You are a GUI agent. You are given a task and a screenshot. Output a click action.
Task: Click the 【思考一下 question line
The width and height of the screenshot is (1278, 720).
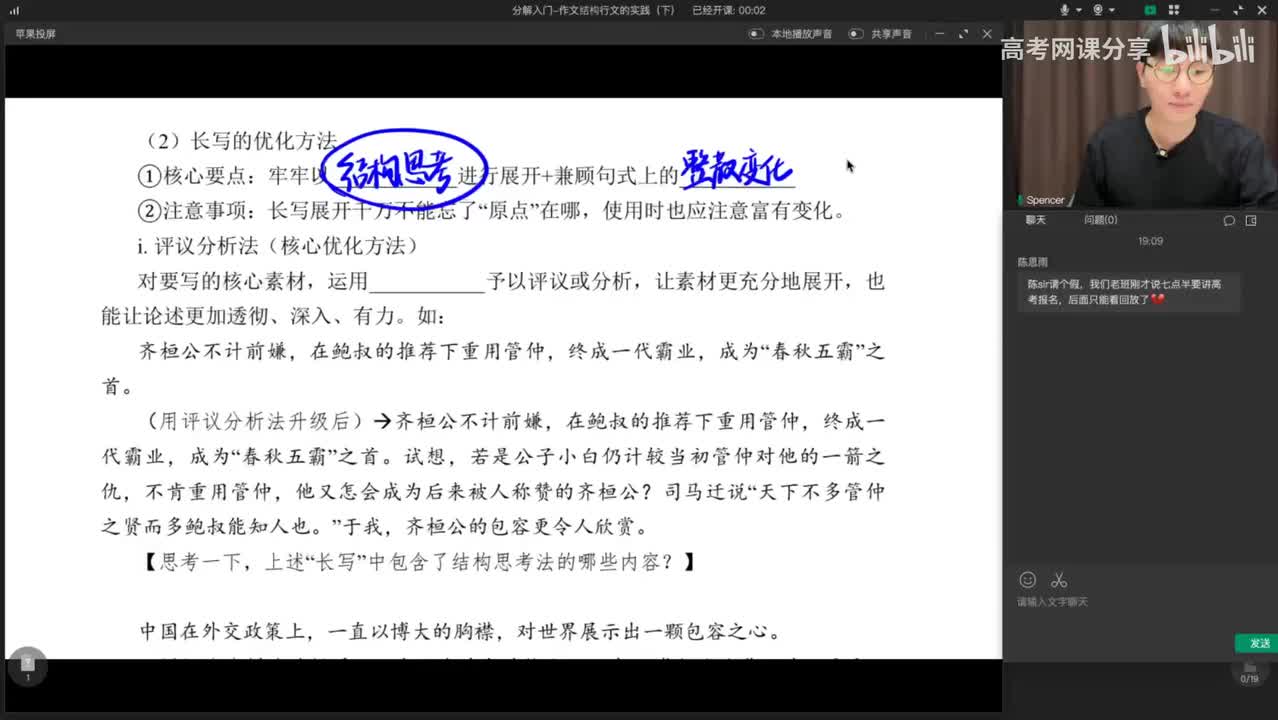click(420, 562)
